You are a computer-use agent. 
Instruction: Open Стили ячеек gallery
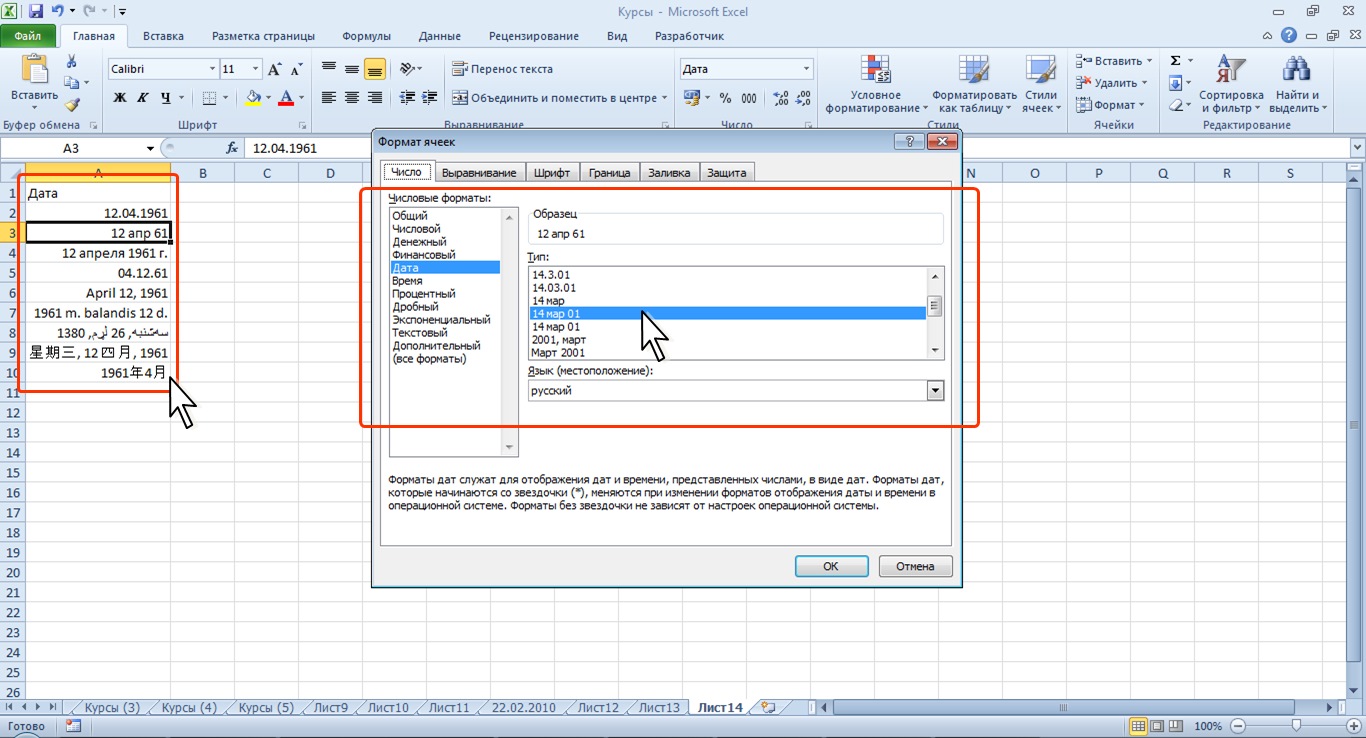click(x=1043, y=84)
